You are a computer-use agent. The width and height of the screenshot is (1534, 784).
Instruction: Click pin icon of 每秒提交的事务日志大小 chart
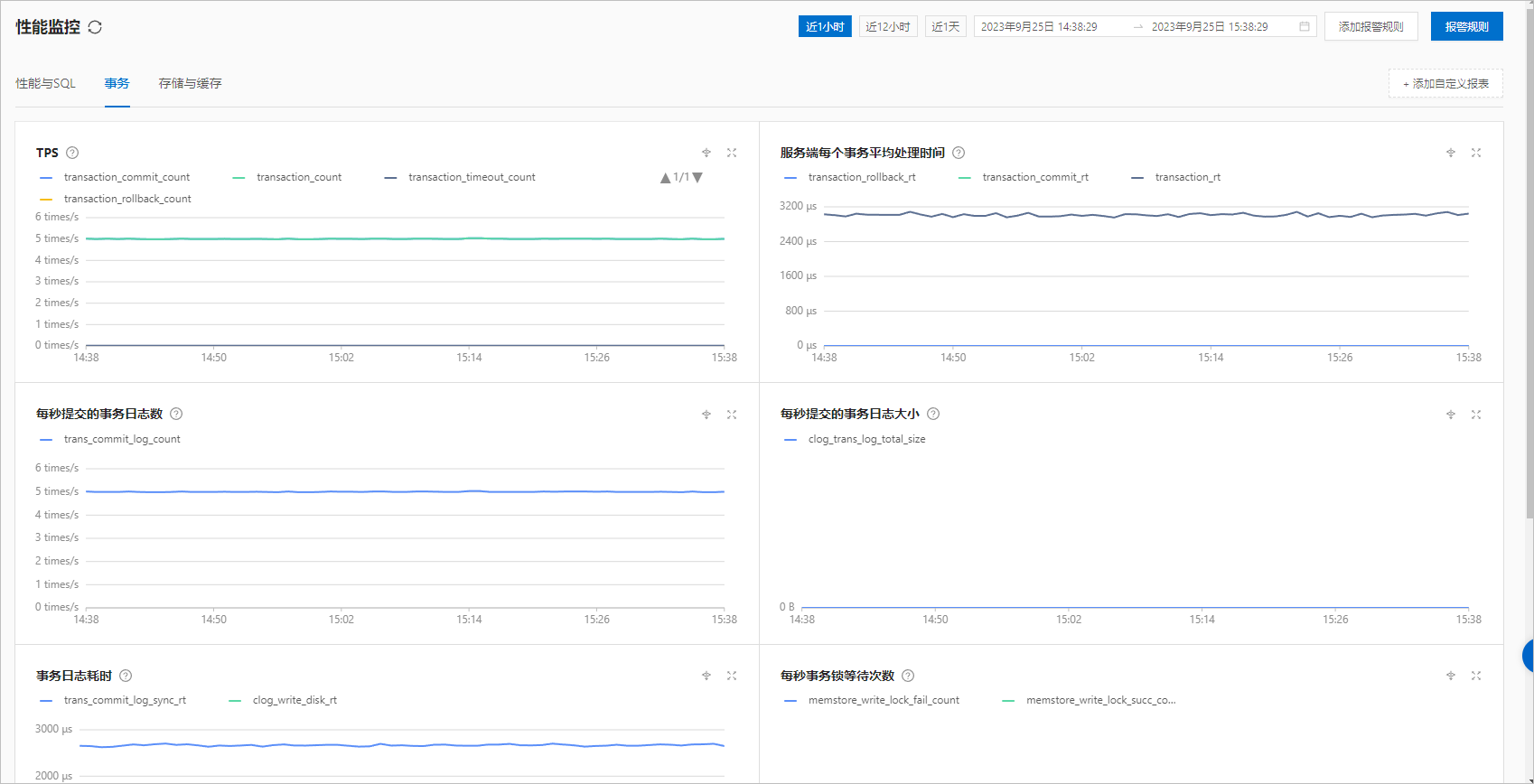tap(1451, 415)
